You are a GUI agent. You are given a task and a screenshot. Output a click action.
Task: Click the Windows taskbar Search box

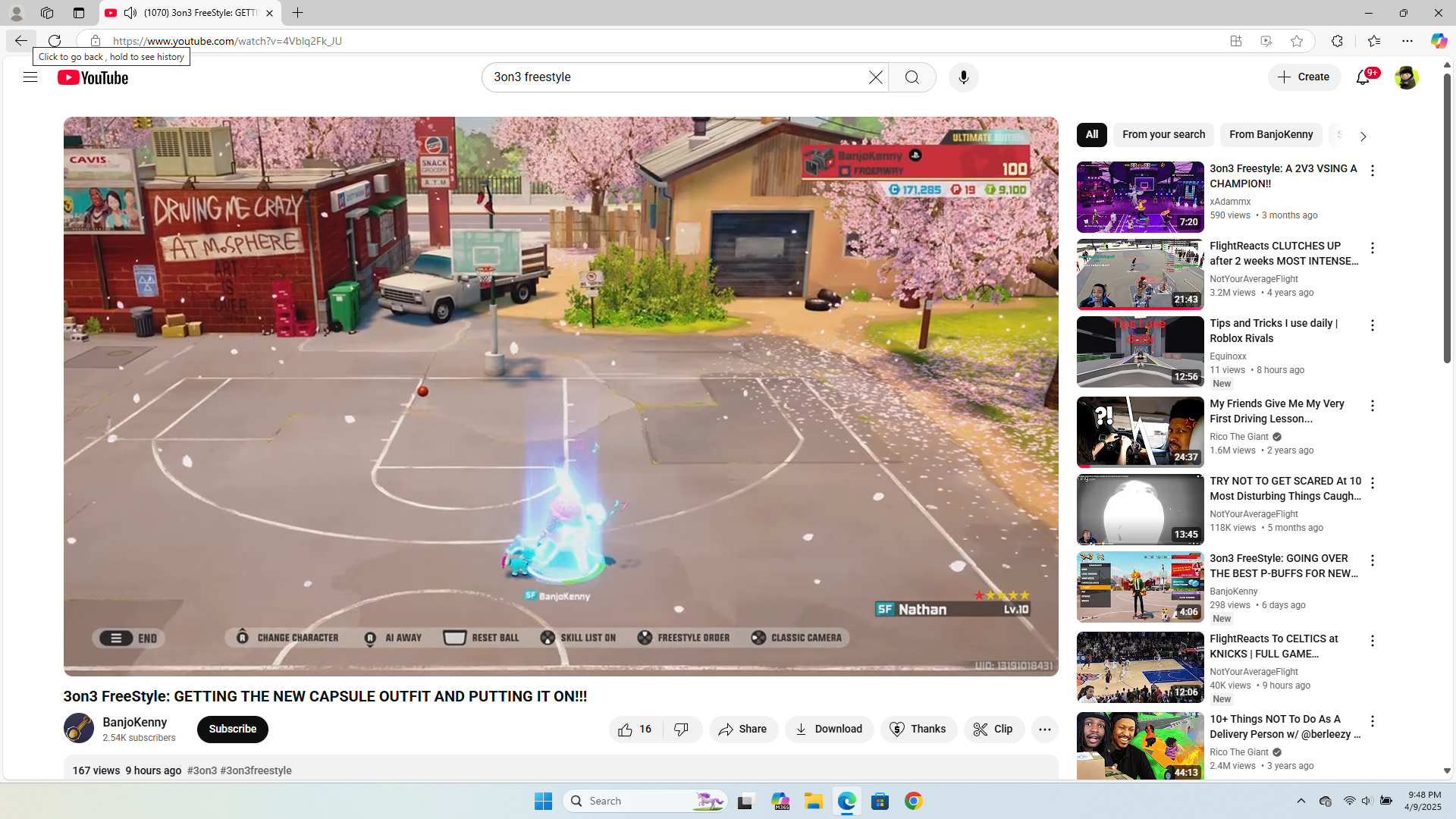pos(645,801)
